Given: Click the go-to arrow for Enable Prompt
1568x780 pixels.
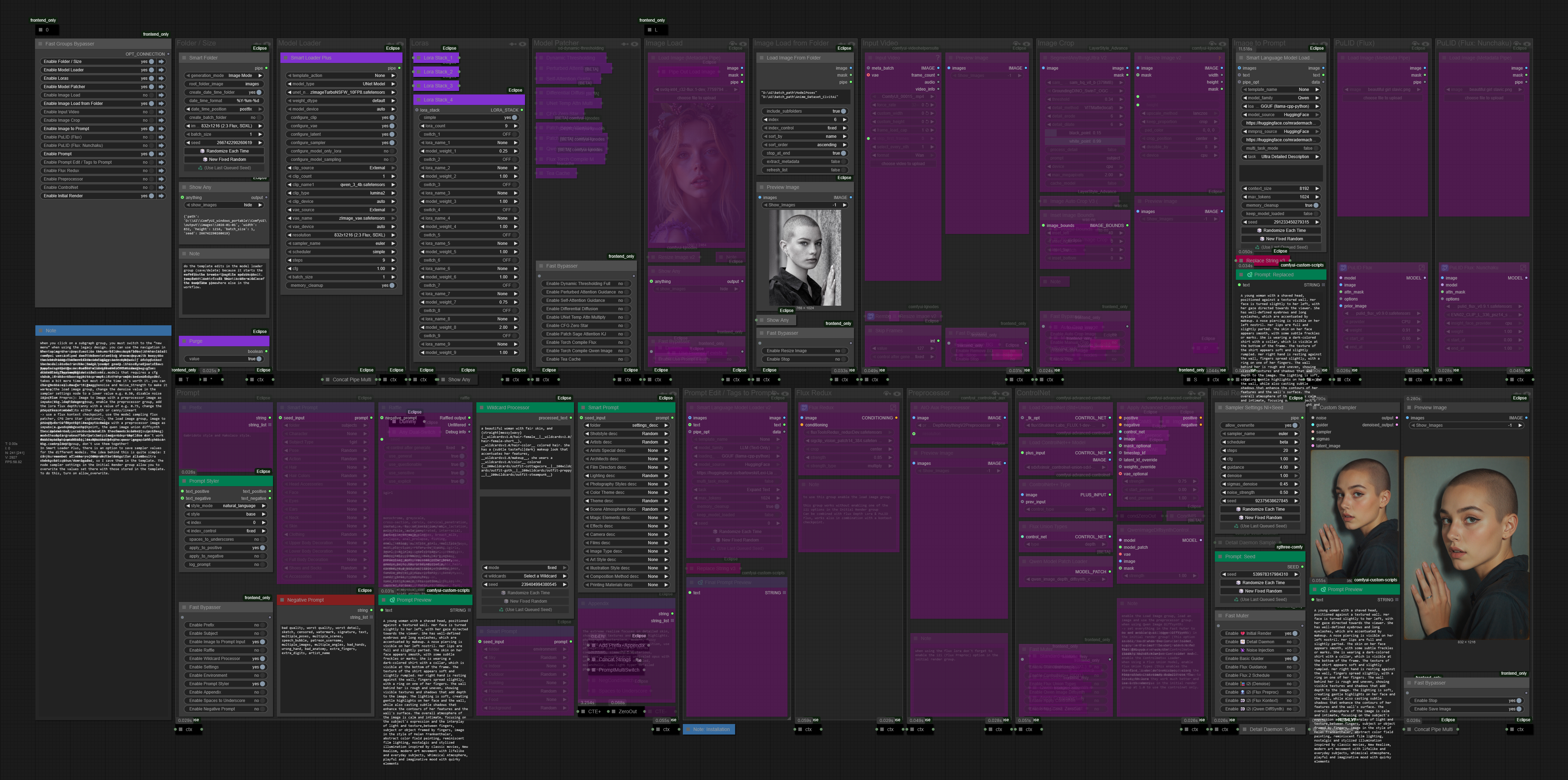Looking at the screenshot, I should (x=161, y=154).
